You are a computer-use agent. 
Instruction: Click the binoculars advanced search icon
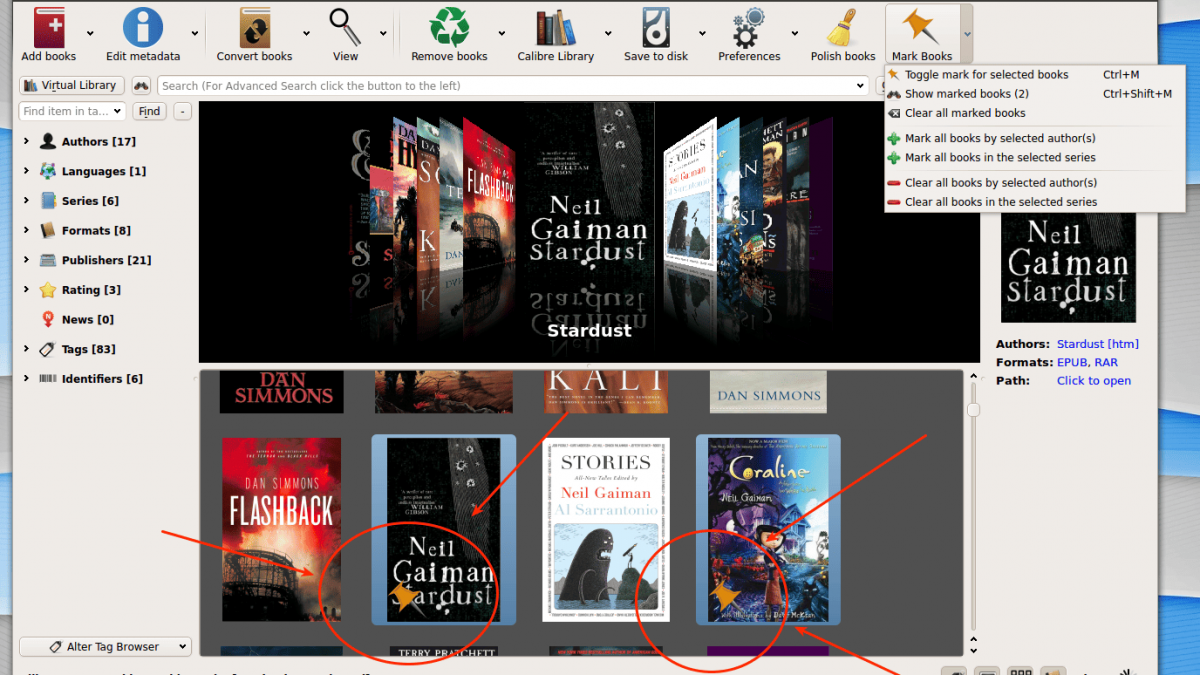(141, 86)
